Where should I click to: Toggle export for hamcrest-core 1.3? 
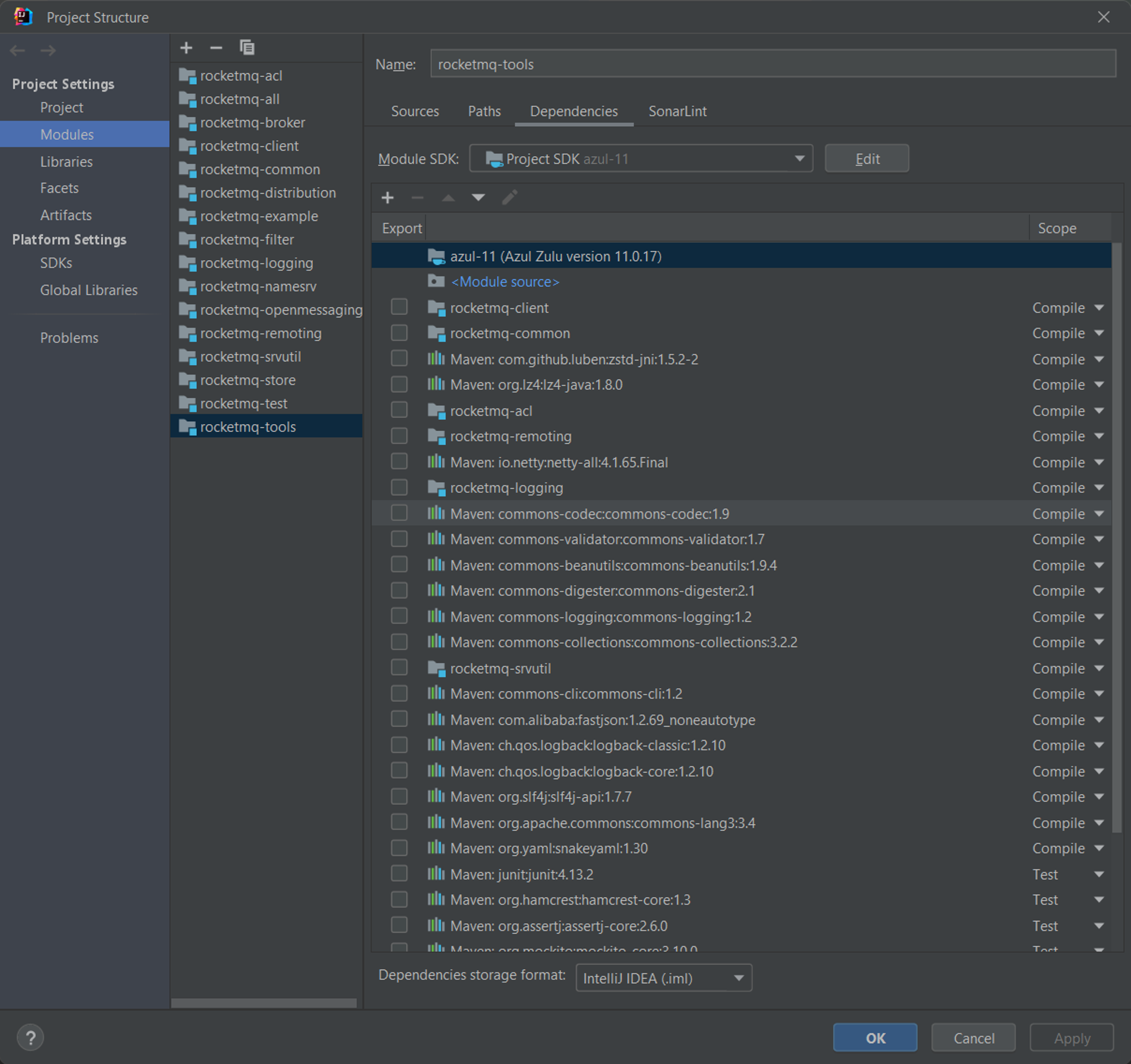(x=399, y=899)
